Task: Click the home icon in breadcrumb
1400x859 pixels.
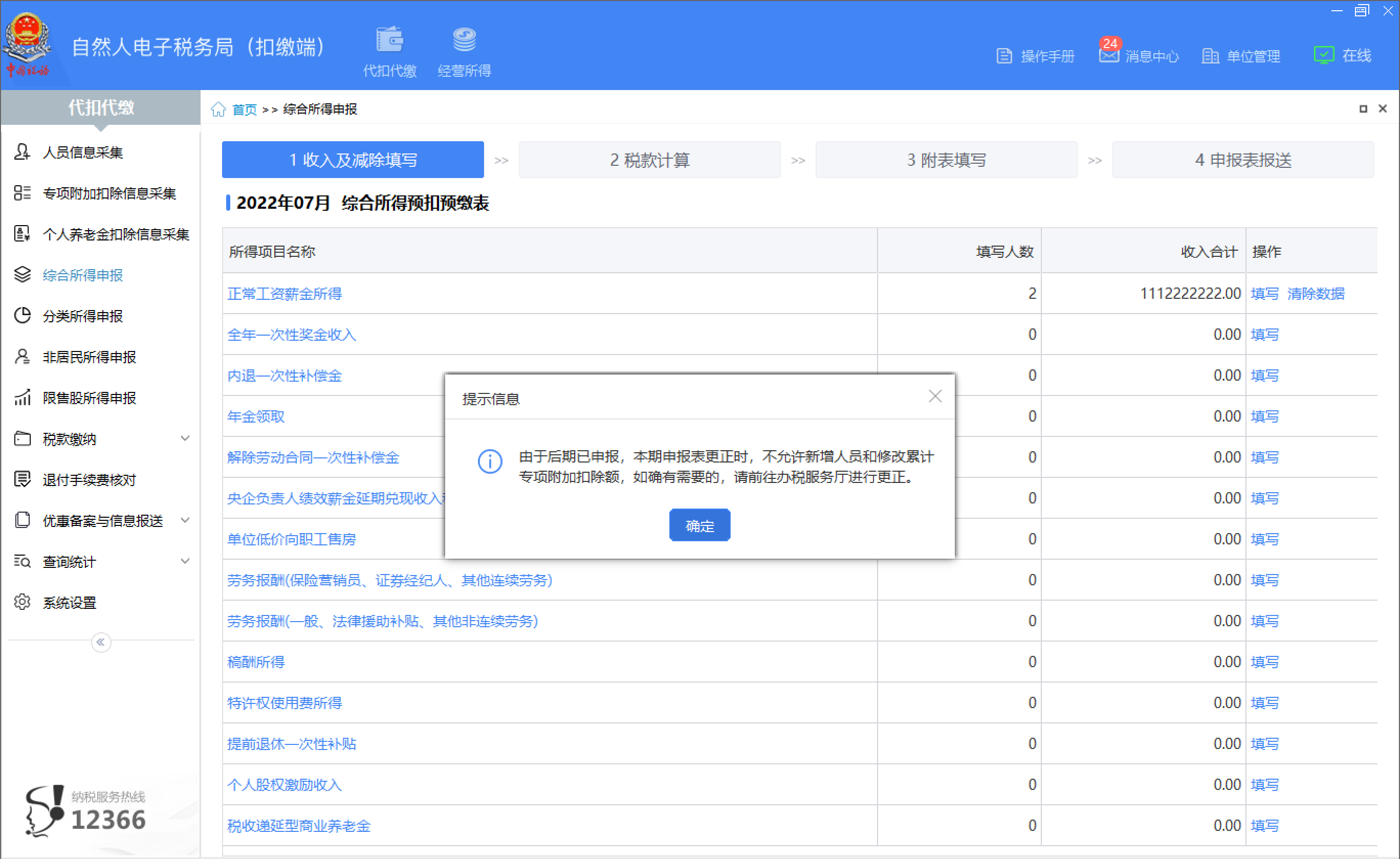Action: pyautogui.click(x=218, y=109)
